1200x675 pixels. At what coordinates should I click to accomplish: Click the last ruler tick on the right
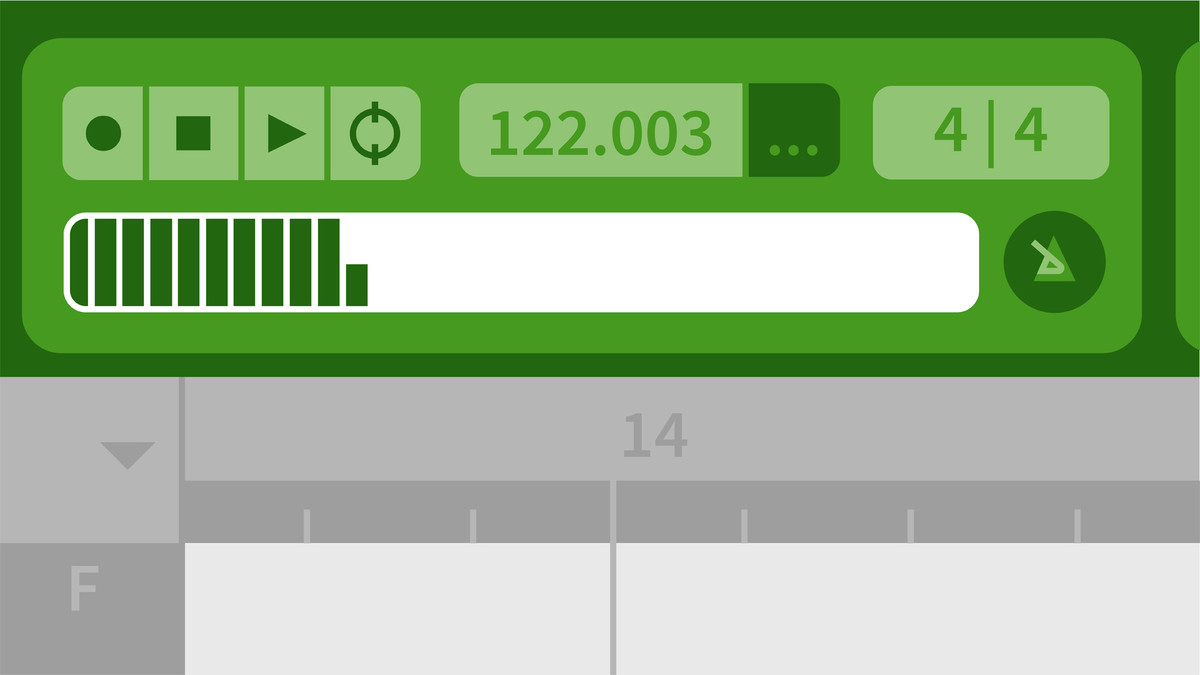coord(1078,526)
